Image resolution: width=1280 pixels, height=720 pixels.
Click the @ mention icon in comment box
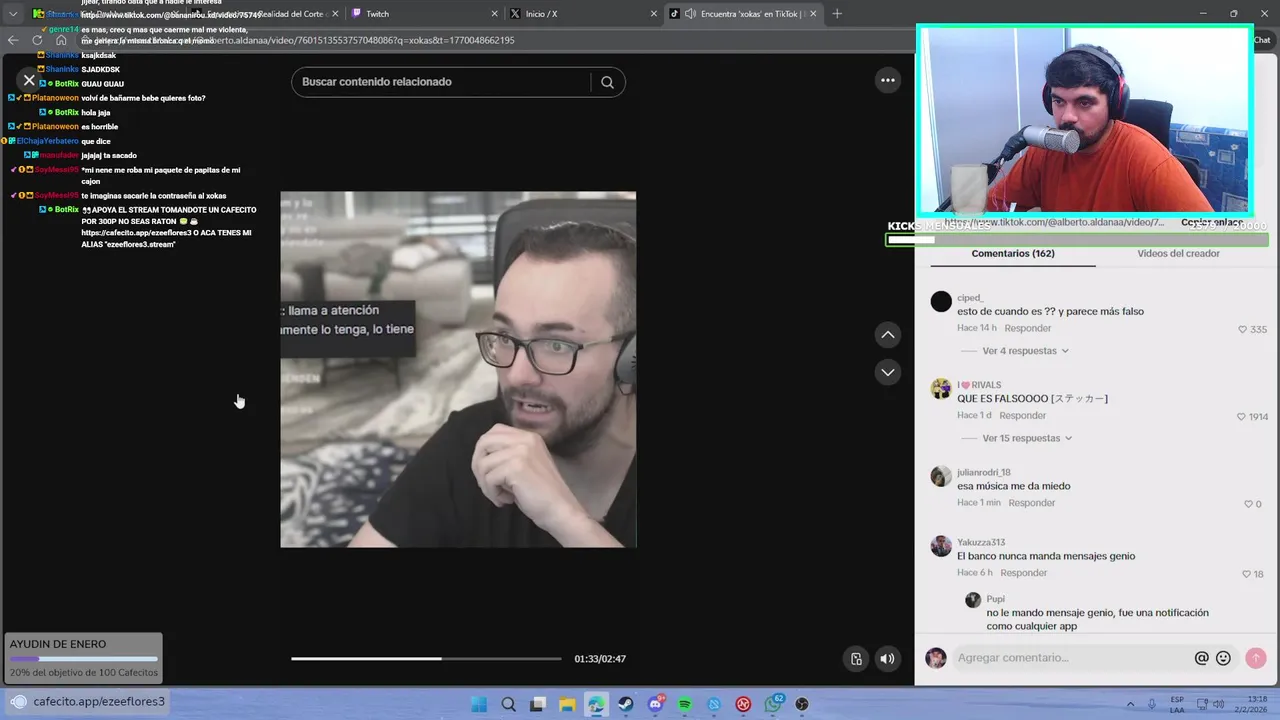pyautogui.click(x=1202, y=658)
